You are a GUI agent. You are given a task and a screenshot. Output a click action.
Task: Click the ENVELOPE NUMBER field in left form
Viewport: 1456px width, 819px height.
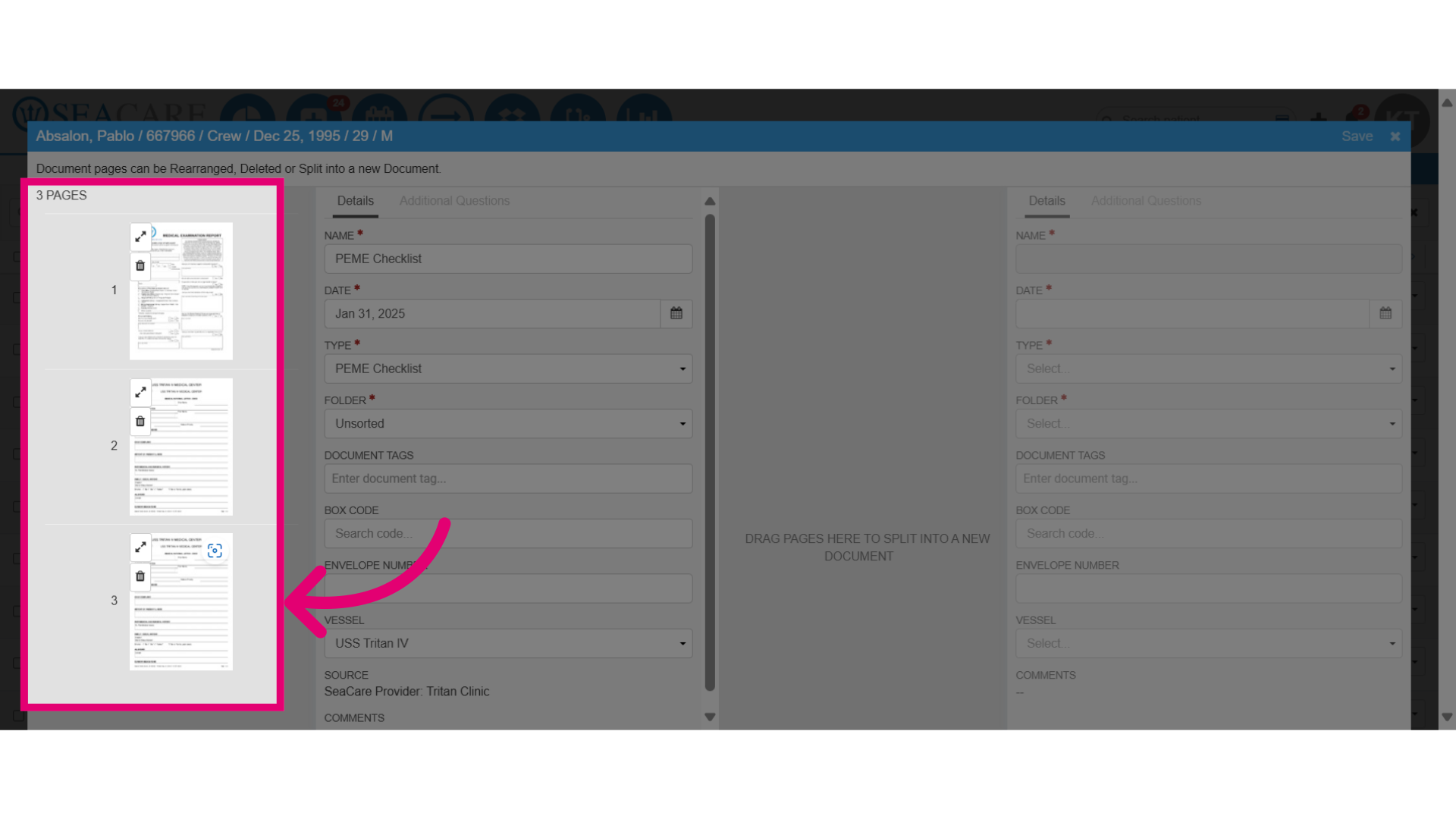pos(508,588)
